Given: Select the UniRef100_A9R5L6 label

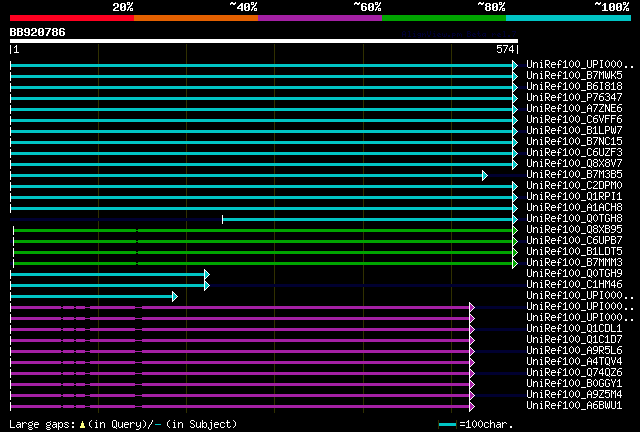Looking at the screenshot, I should tap(574, 351).
